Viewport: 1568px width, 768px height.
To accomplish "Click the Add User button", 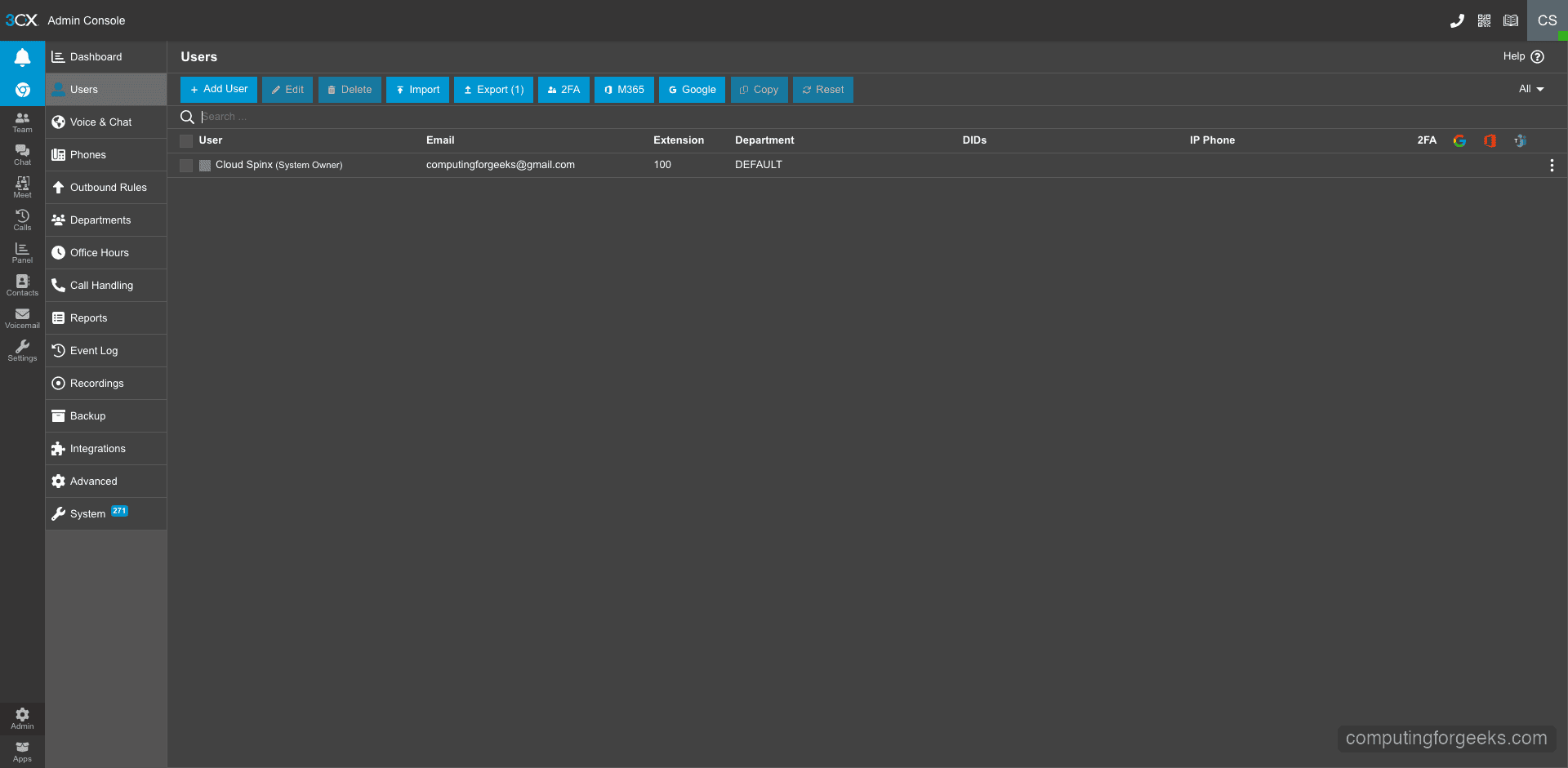I will pyautogui.click(x=218, y=89).
